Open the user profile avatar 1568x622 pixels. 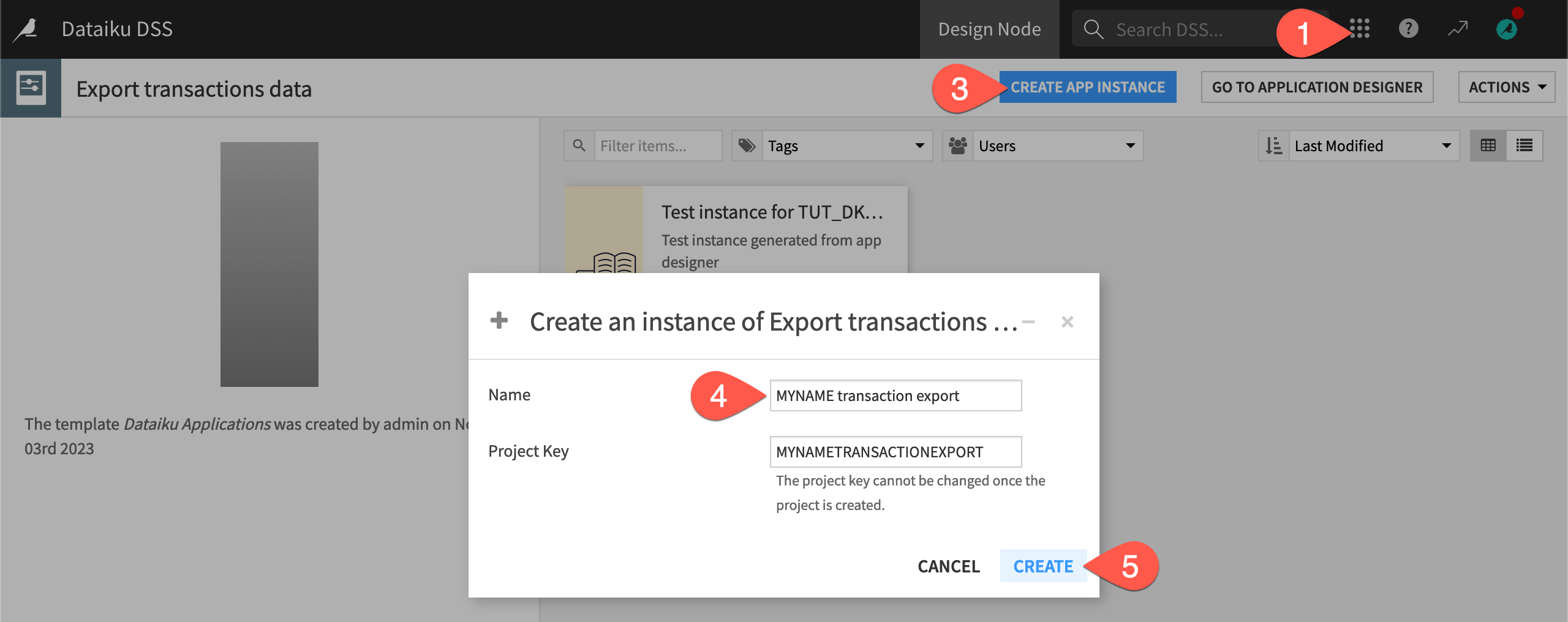coord(1507,29)
